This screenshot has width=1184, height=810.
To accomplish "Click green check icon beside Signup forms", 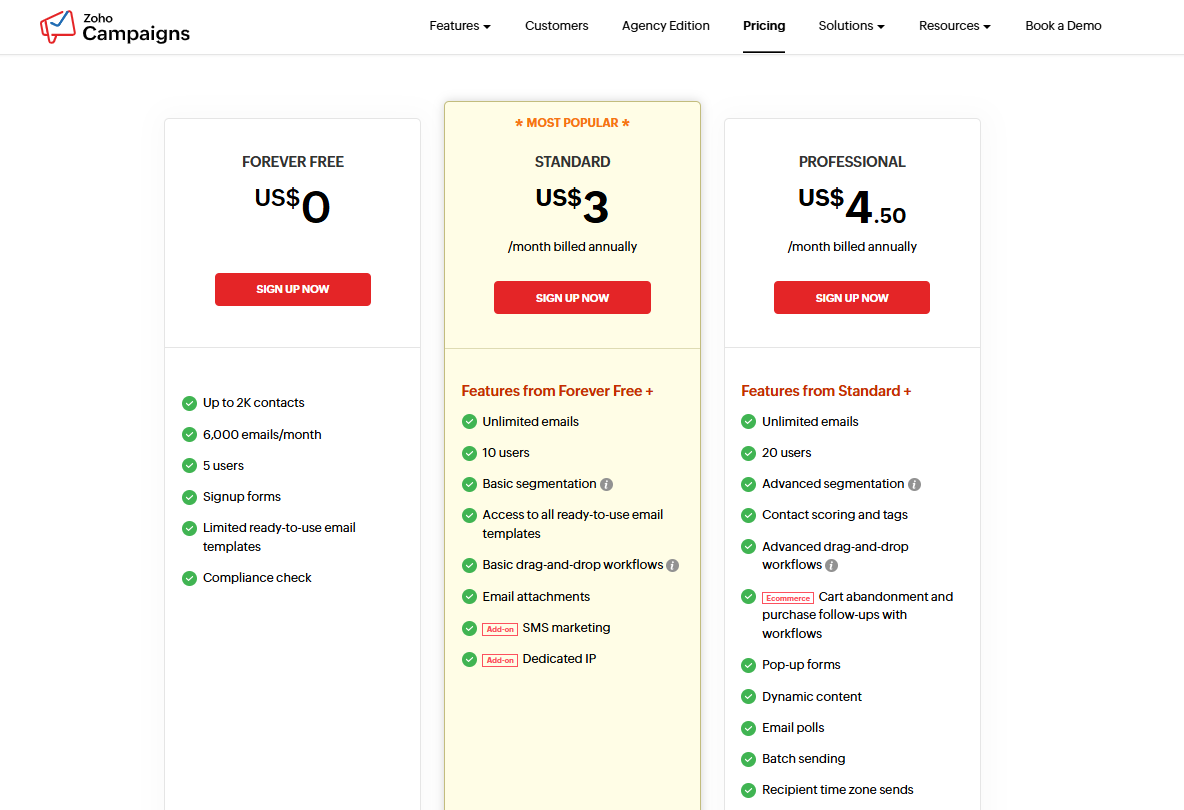I will (x=190, y=497).
